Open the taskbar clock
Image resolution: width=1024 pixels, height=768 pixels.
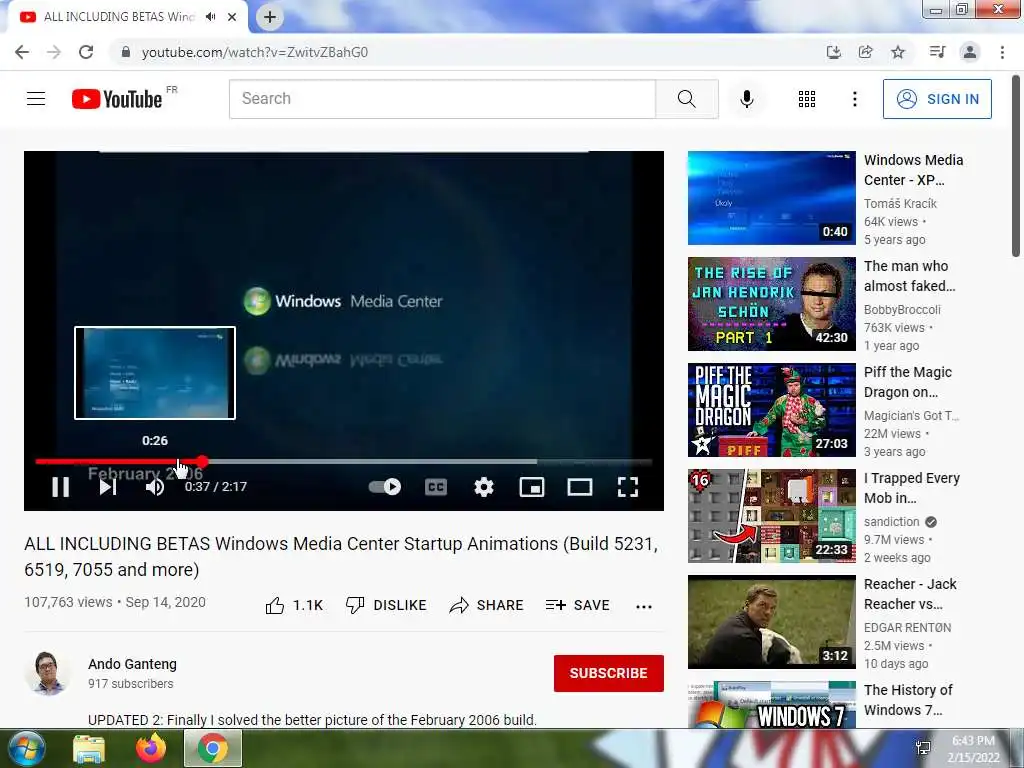(x=973, y=749)
